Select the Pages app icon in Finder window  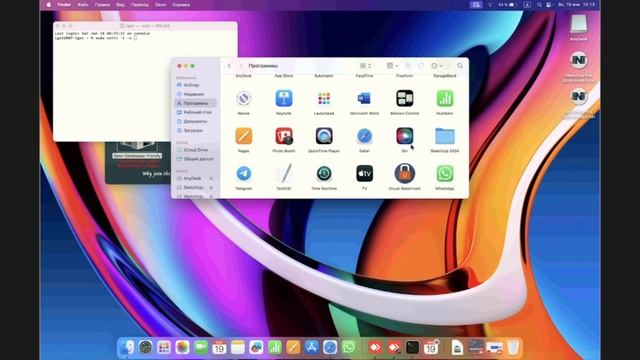(x=244, y=136)
